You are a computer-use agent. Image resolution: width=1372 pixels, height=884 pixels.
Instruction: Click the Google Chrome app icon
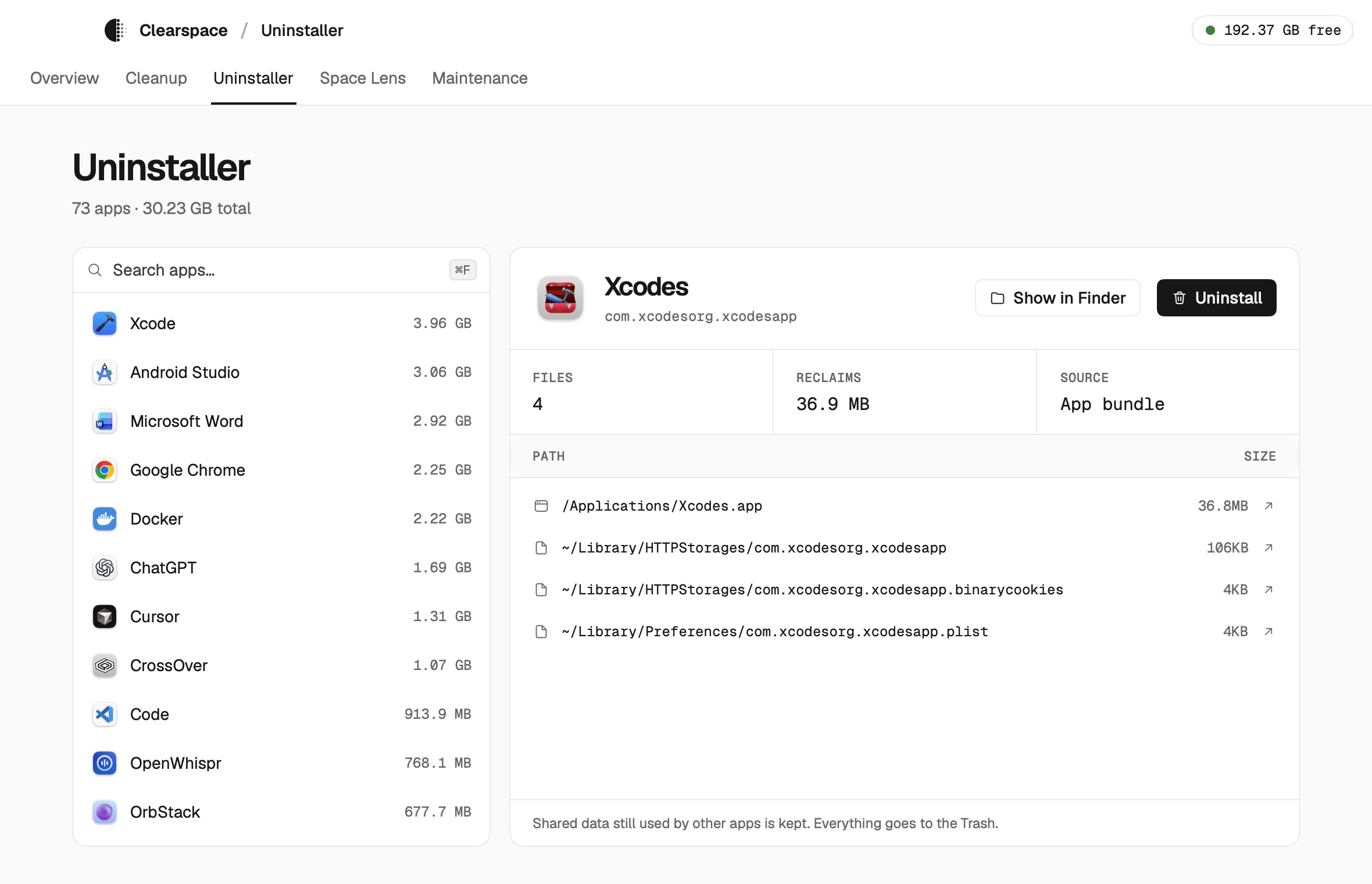(105, 470)
